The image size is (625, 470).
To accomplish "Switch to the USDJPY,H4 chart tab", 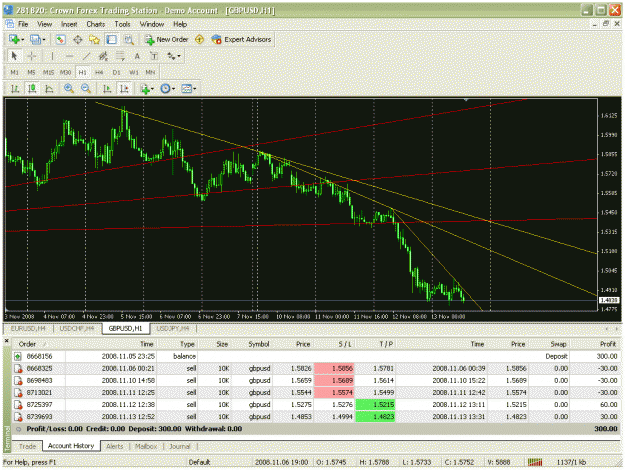I will tap(173, 328).
